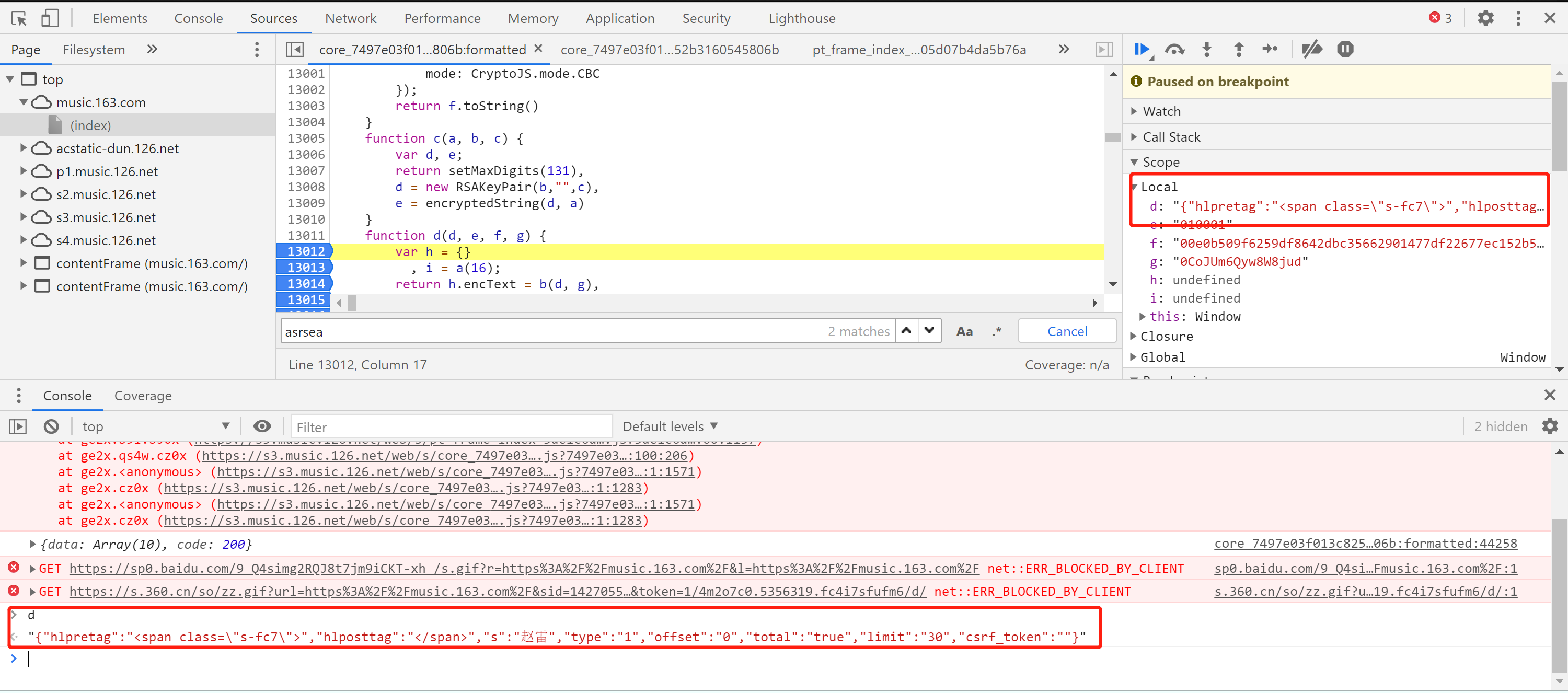Image resolution: width=1568 pixels, height=693 pixels.
Task: Toggle pause on exceptions
Action: [1345, 49]
